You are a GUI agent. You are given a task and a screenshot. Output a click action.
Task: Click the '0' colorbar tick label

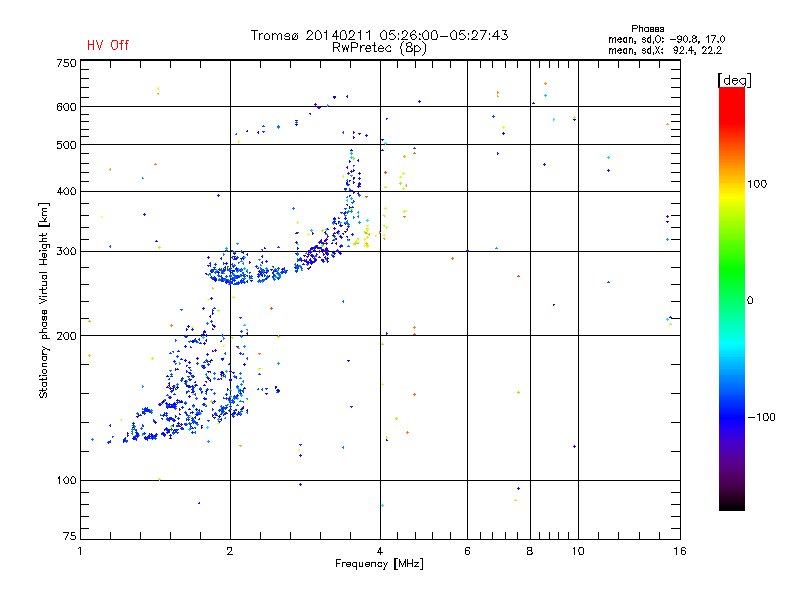click(750, 300)
